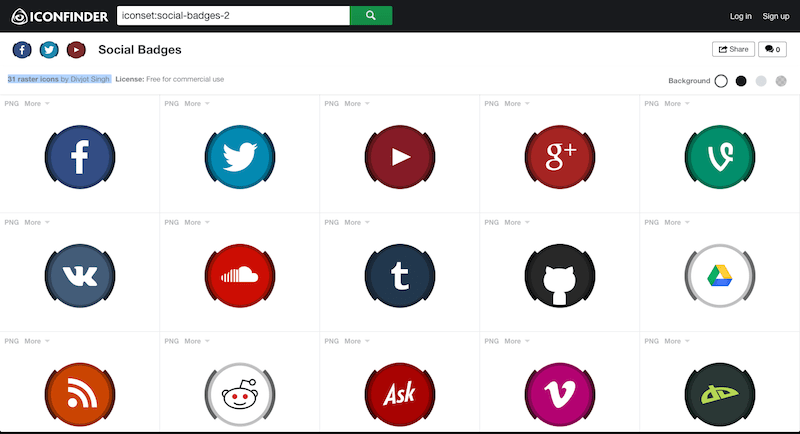Click the Facebook badge icon
This screenshot has height=434, width=800.
[x=80, y=155]
